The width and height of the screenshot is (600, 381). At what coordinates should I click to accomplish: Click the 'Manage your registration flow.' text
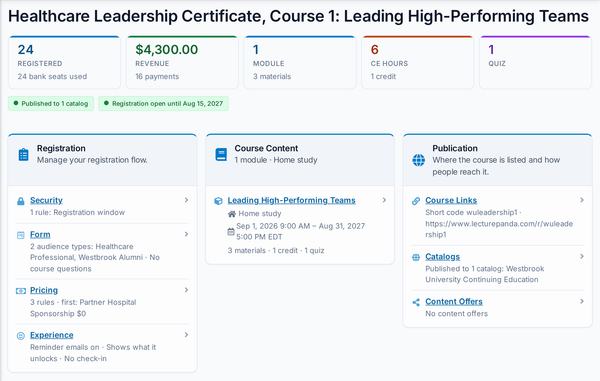coord(92,160)
